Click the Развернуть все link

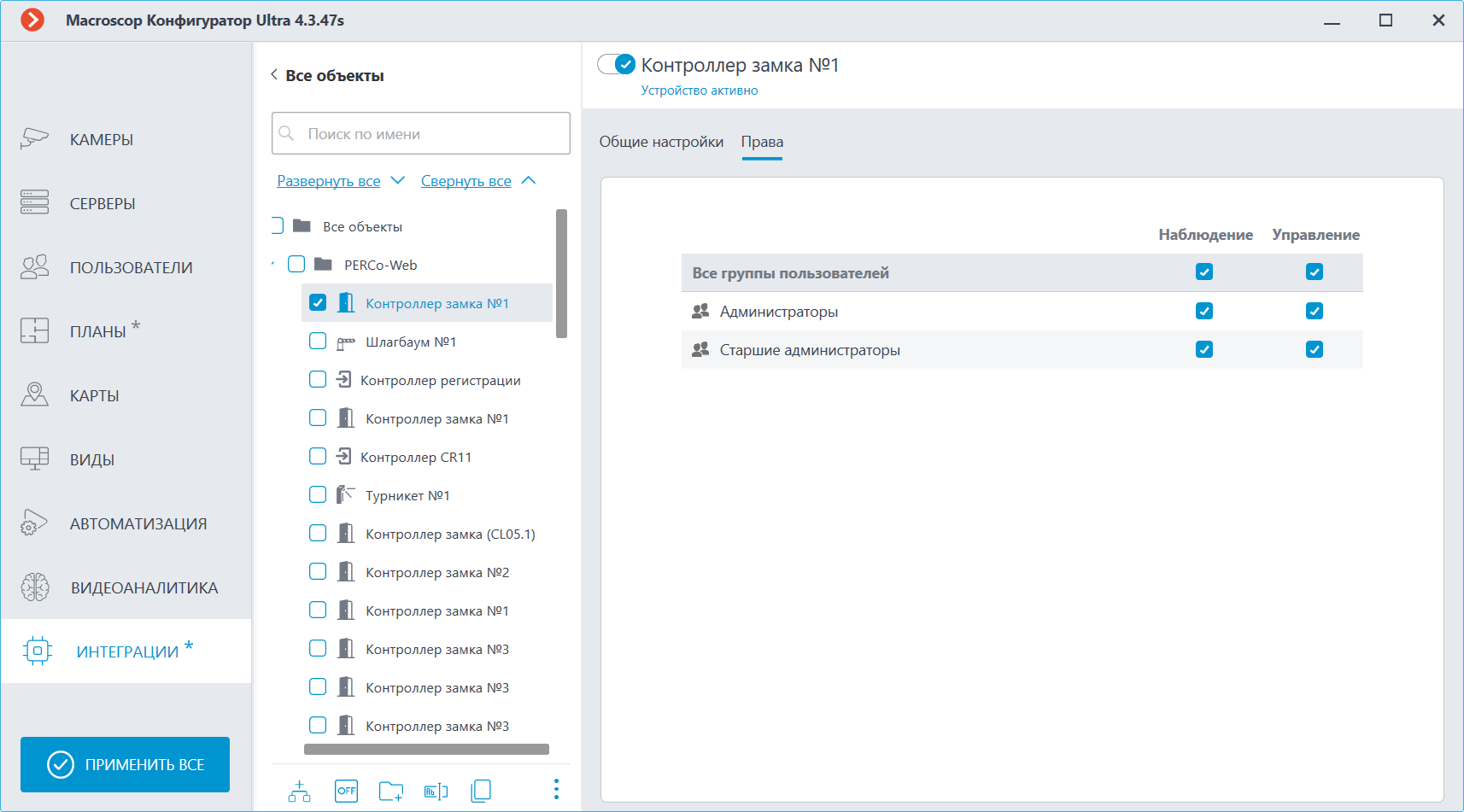coord(329,181)
